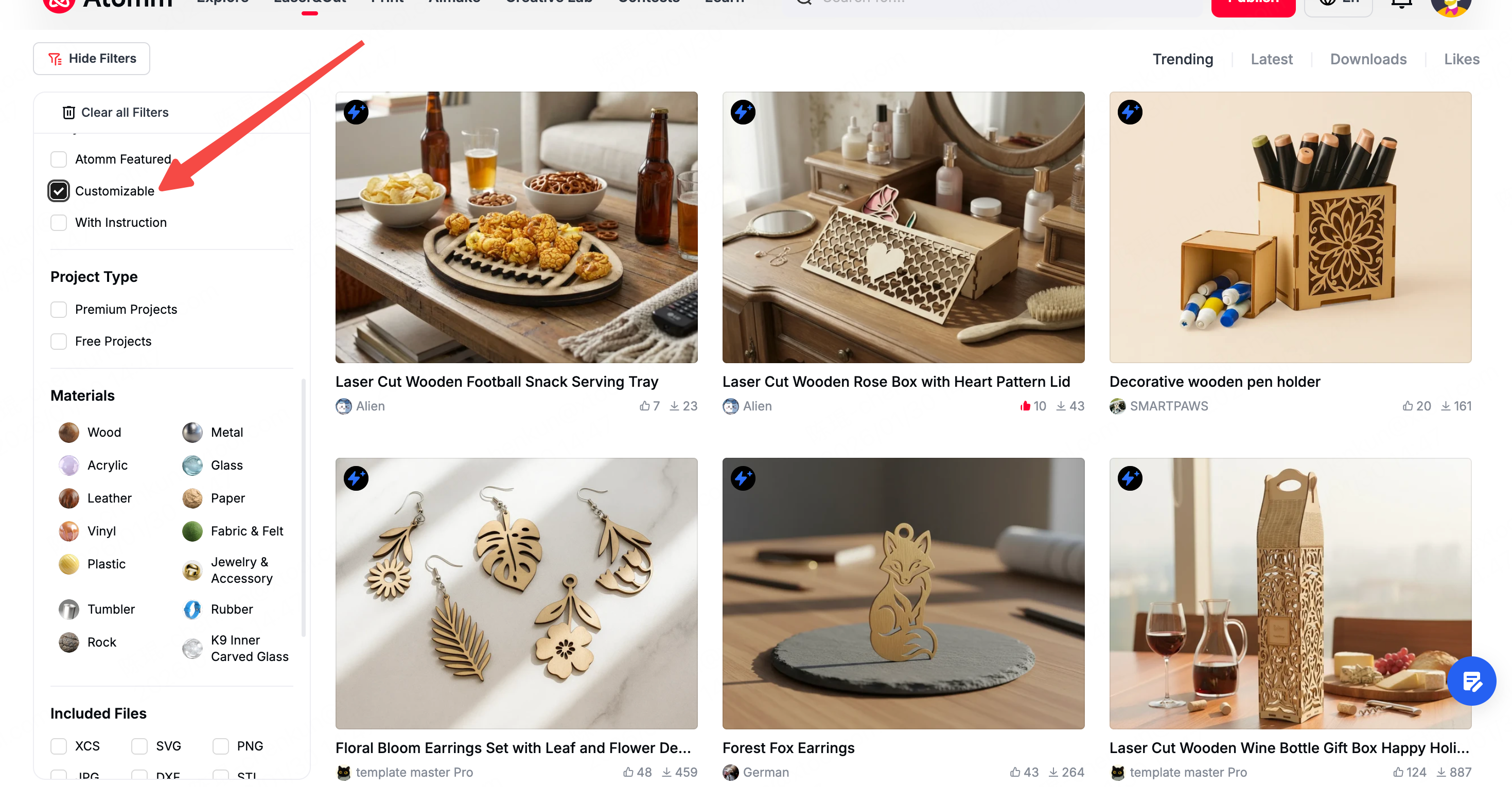Click the download icon on Forest Fox Earrings
This screenshot has height=787, width=1512.
pyautogui.click(x=1053, y=772)
